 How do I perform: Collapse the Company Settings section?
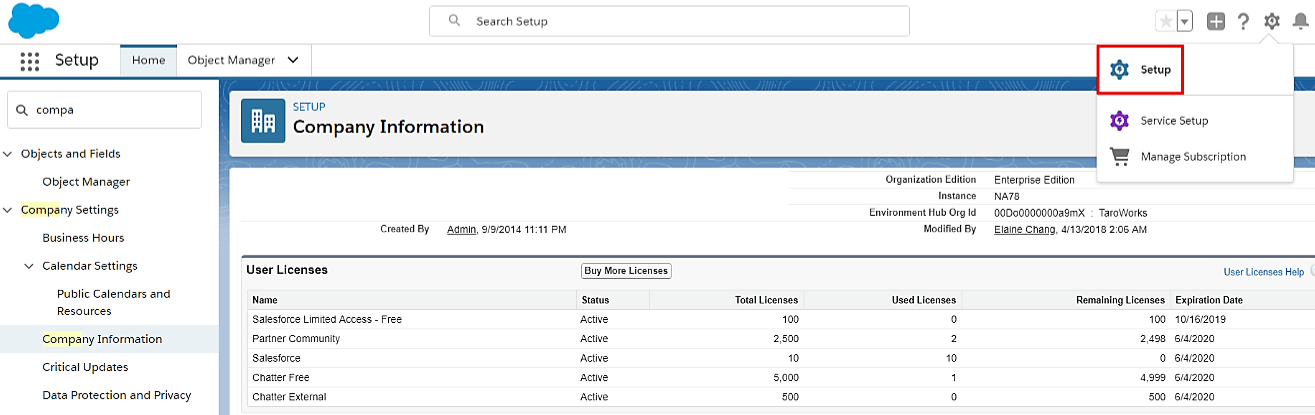[x=9, y=210]
